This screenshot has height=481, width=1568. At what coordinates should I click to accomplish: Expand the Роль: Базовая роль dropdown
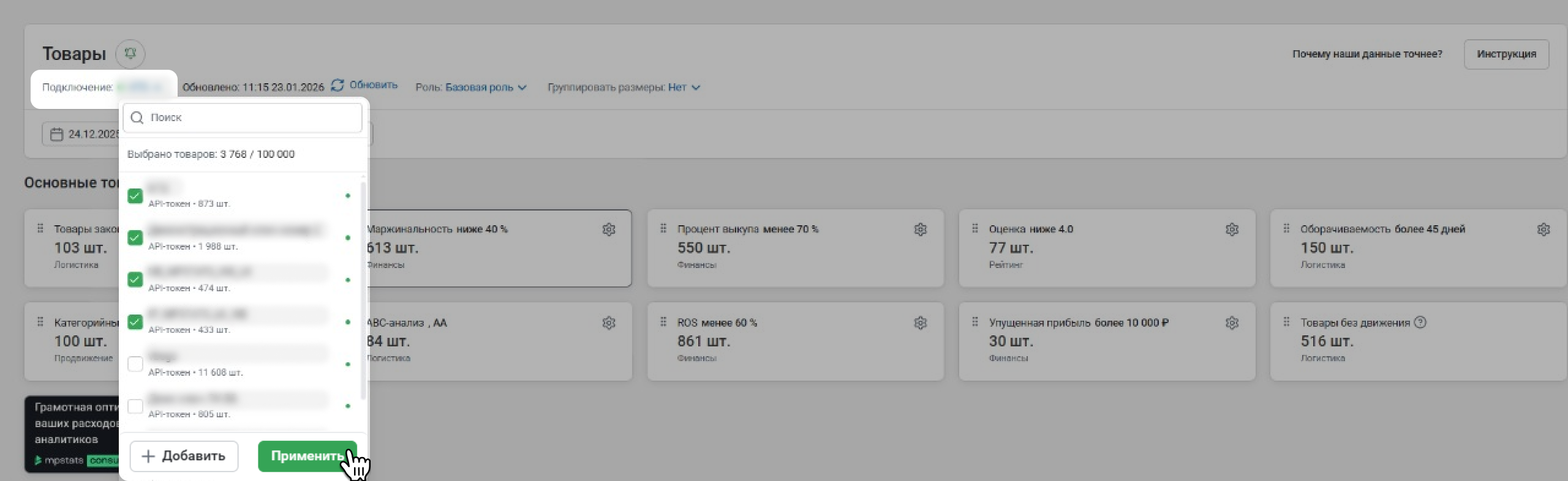pyautogui.click(x=485, y=88)
